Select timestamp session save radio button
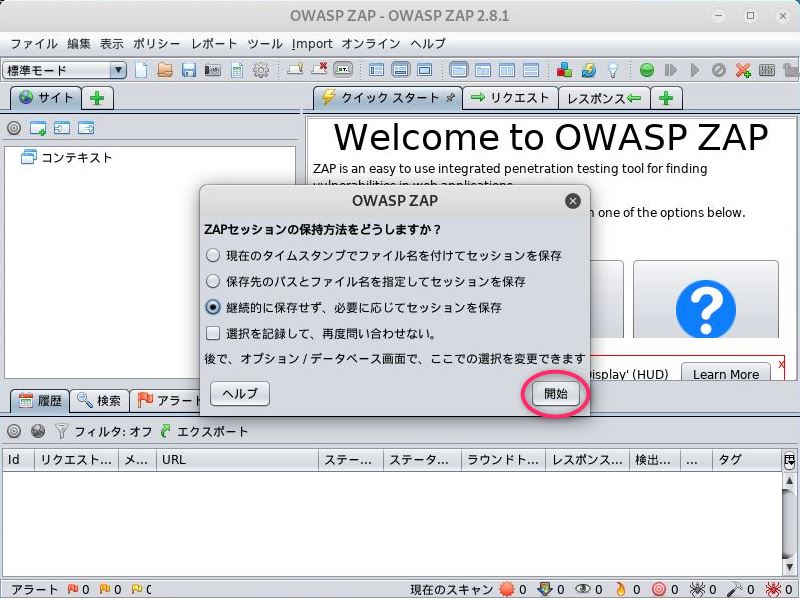Viewport: 800px width, 599px height. (x=213, y=255)
